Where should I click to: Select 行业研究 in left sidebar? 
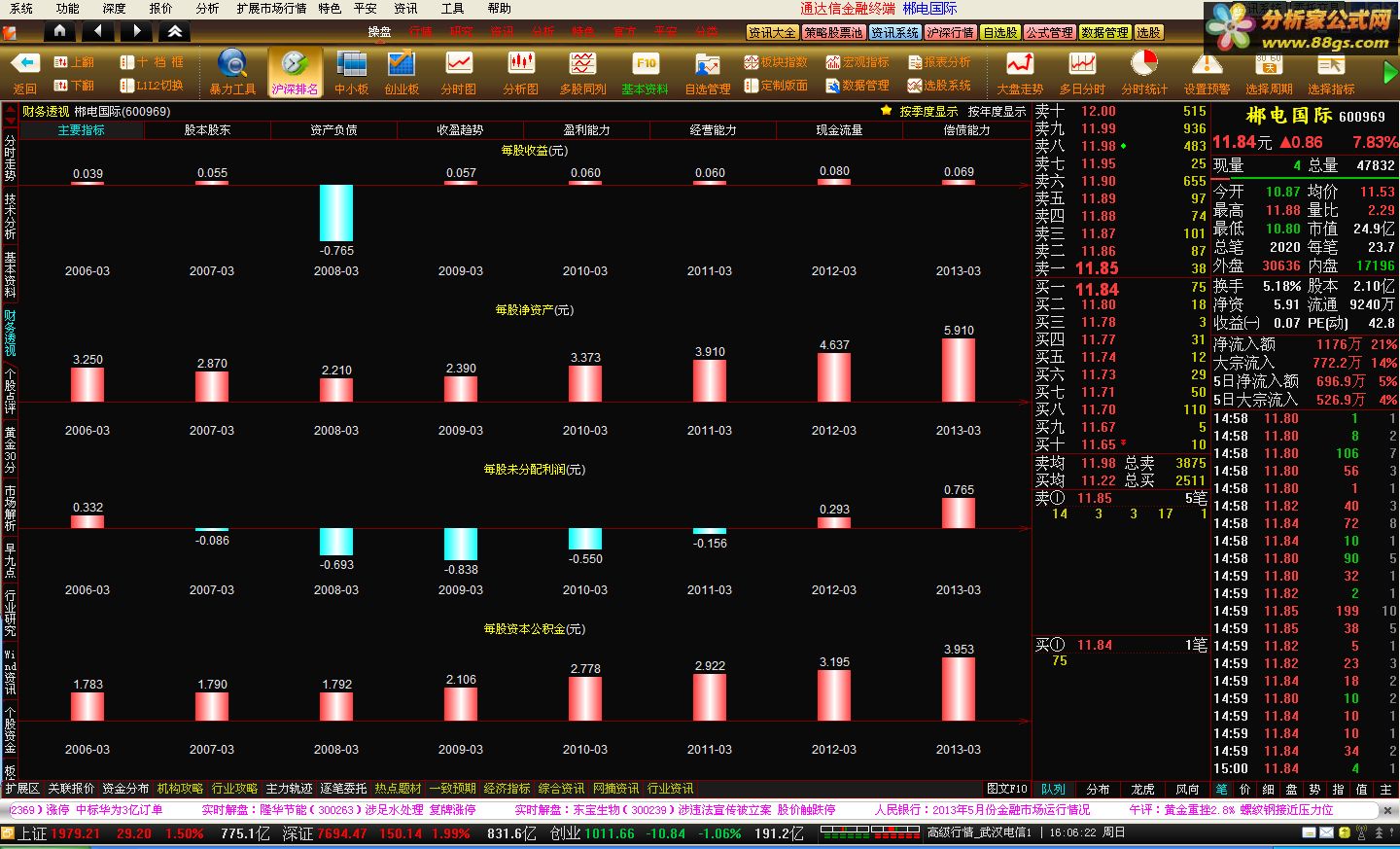click(x=10, y=613)
